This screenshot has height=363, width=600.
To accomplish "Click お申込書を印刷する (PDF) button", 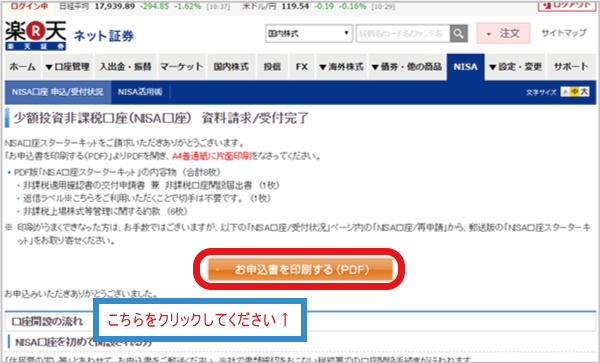I will click(300, 269).
